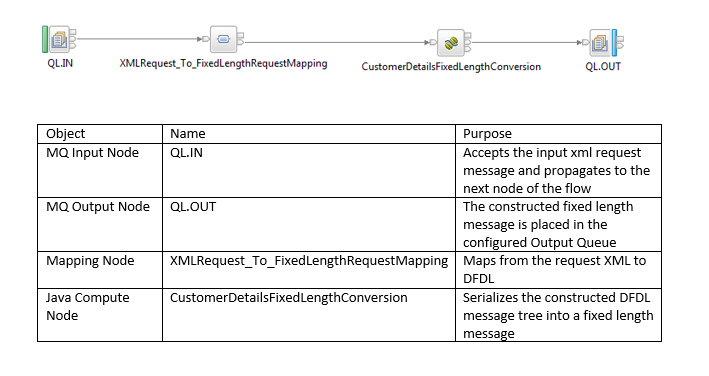Screen dimensions: 709x376
Task: Select the CustomerDetailsFixedLengthConversion Java Compute node icon
Action: (x=451, y=43)
